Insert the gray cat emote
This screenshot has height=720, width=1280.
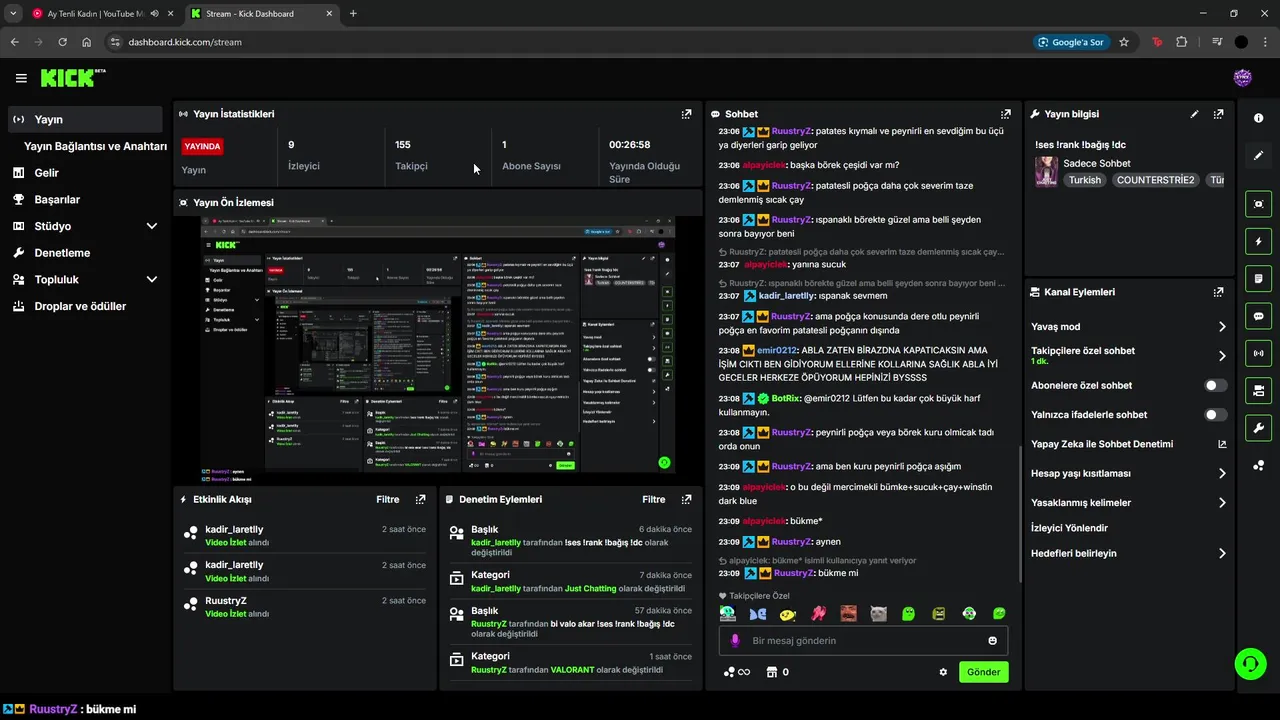click(878, 613)
